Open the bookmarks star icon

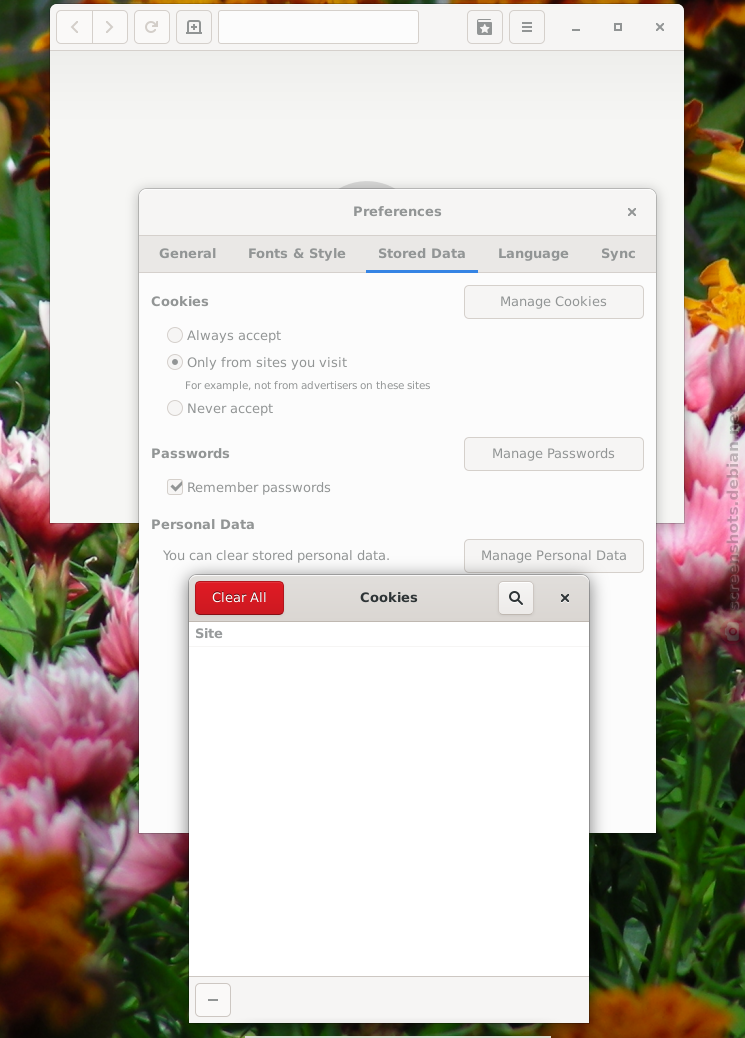[485, 27]
